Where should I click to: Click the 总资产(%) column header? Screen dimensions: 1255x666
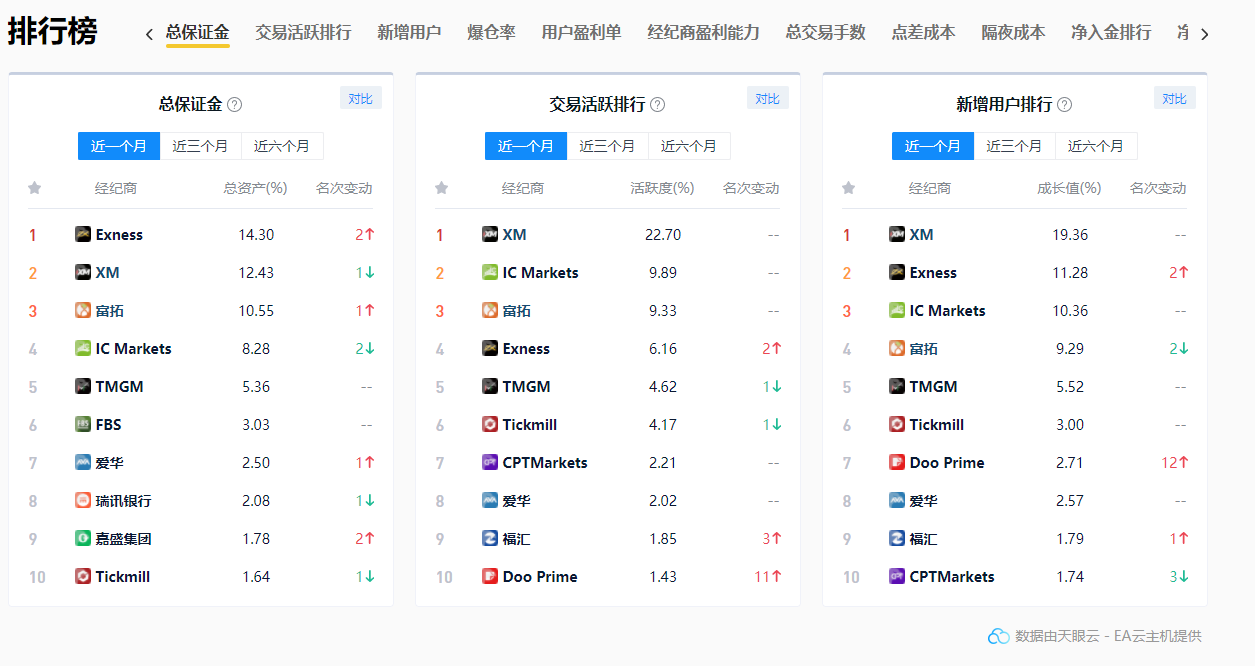click(256, 188)
